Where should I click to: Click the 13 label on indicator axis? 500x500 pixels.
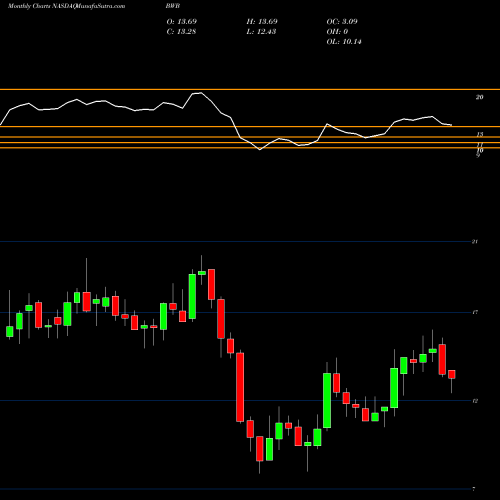tap(479, 135)
